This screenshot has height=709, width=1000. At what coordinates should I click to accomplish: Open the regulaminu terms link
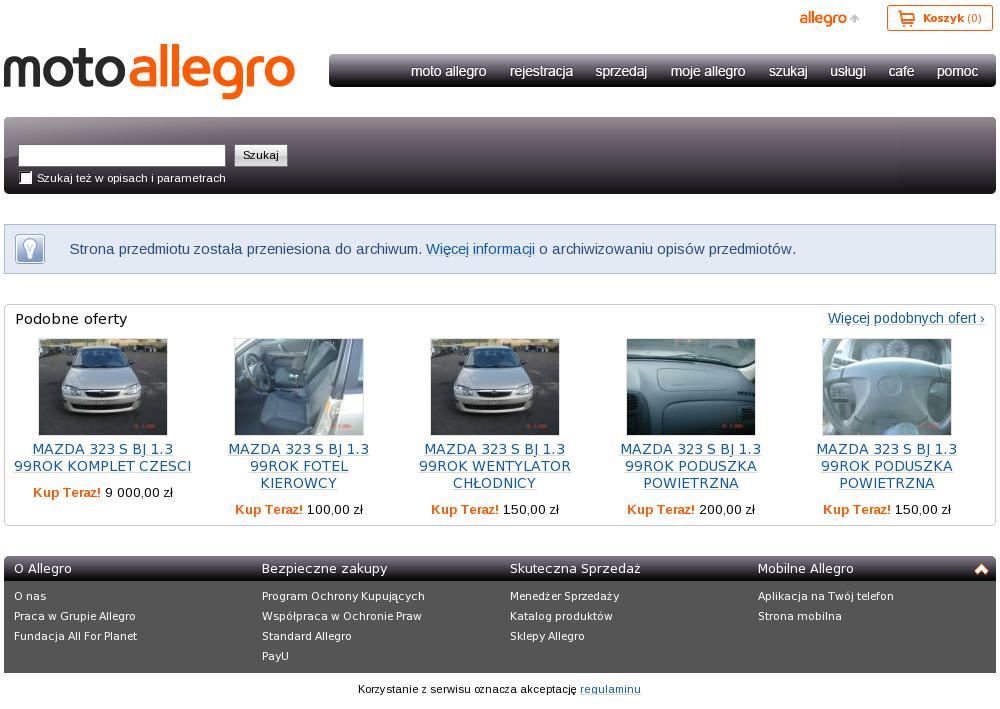610,689
